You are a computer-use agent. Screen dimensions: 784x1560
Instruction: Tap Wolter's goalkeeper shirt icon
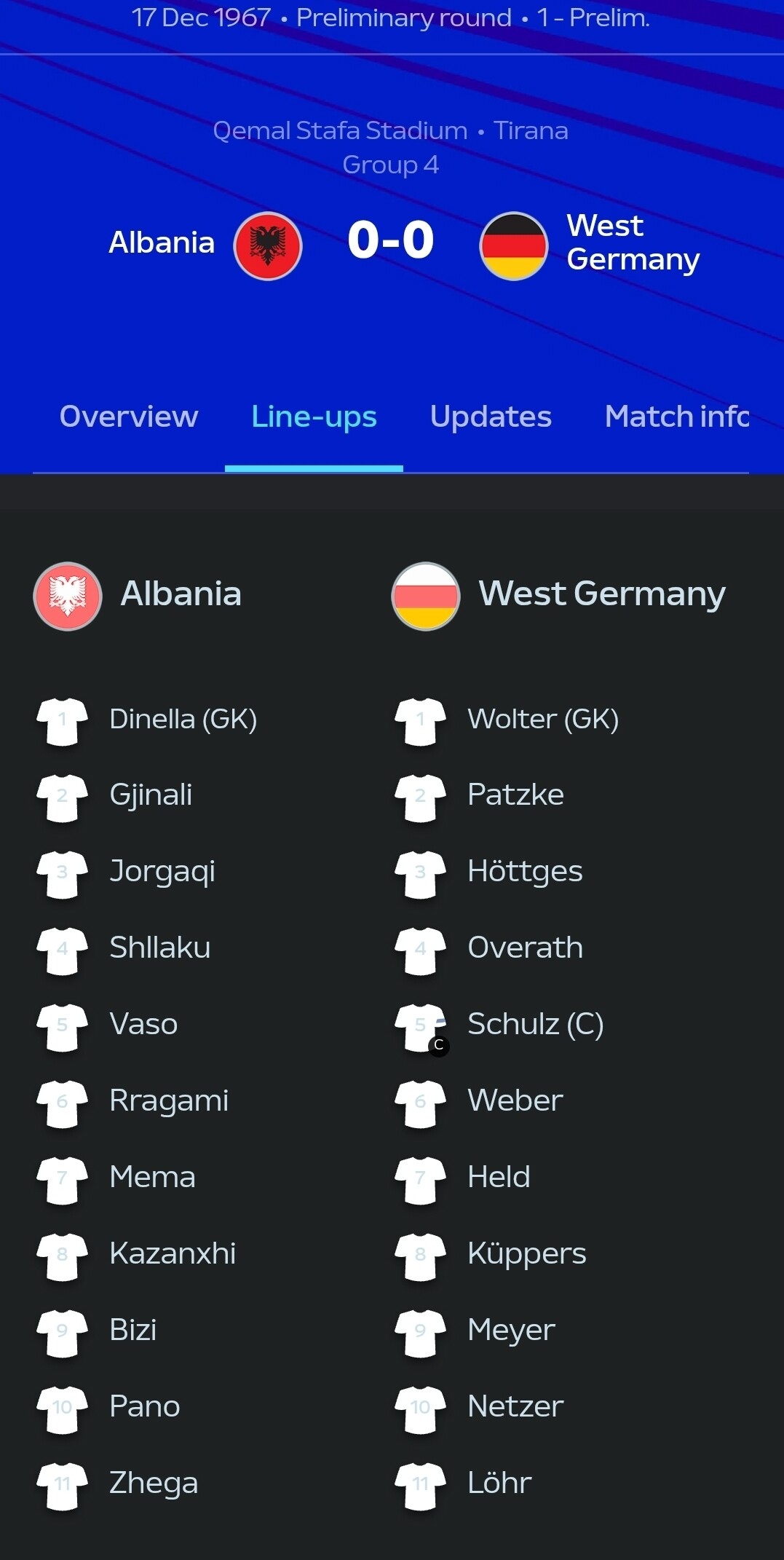(421, 721)
